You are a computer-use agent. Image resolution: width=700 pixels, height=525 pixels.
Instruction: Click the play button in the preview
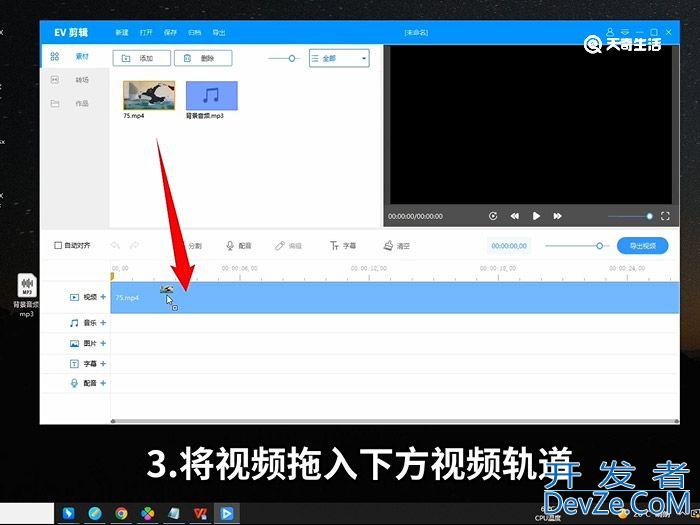(x=536, y=216)
